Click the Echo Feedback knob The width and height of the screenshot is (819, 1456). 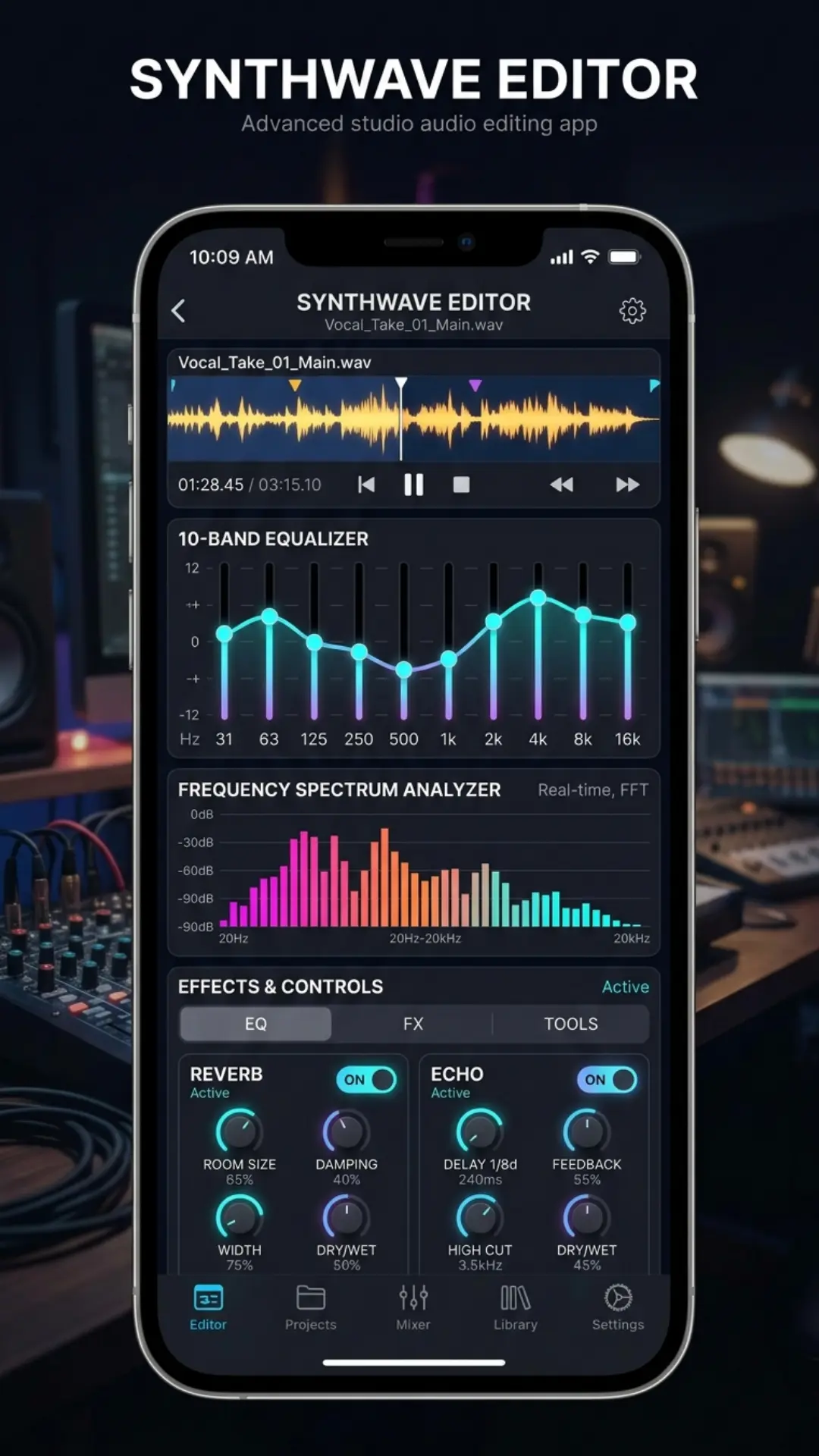587,1131
